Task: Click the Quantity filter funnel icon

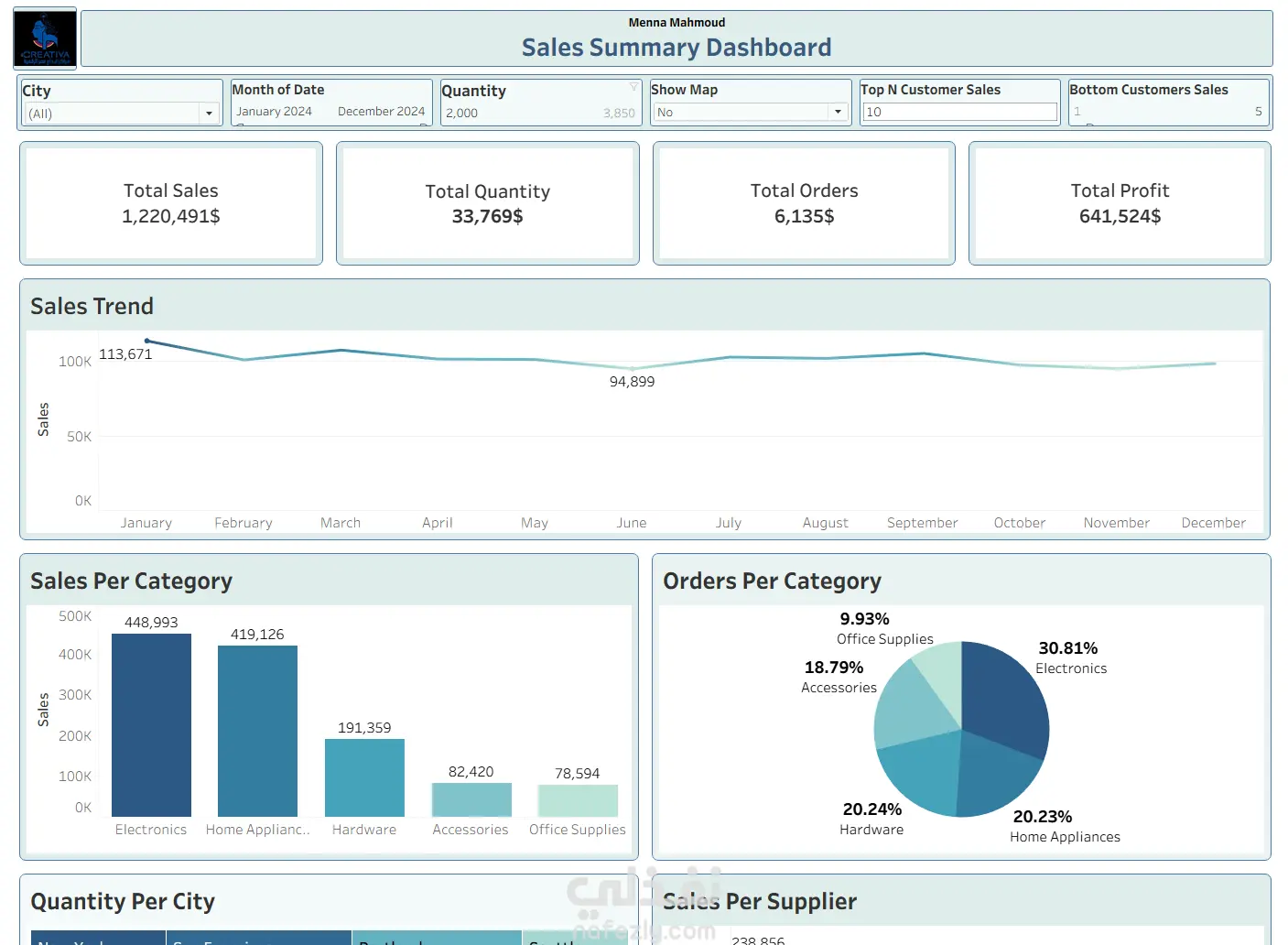Action: click(633, 87)
